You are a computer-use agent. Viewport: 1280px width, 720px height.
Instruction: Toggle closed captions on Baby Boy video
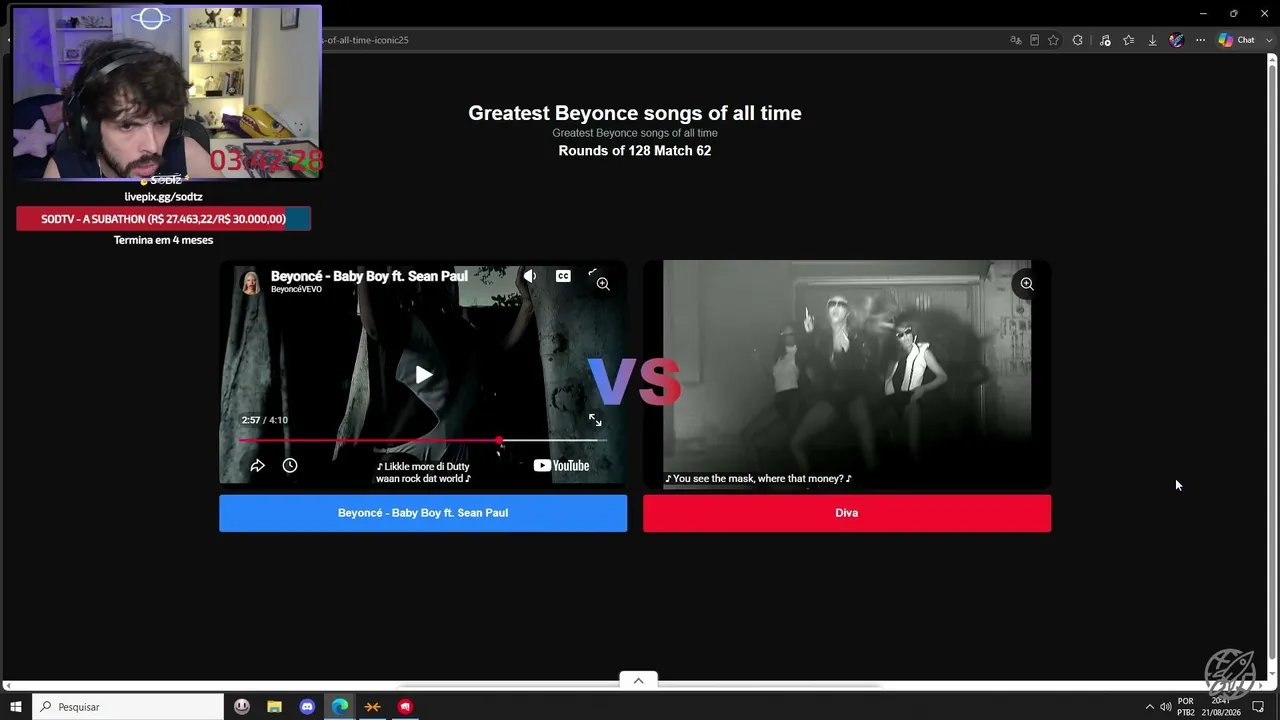[563, 276]
